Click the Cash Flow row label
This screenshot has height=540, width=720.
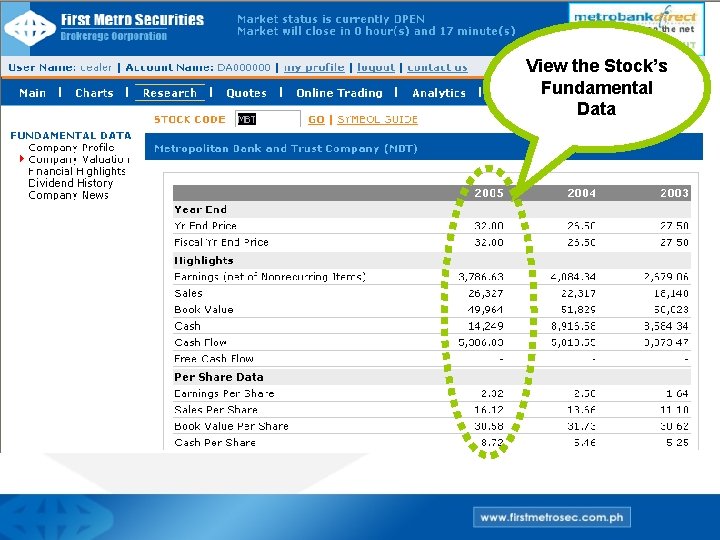click(x=200, y=343)
